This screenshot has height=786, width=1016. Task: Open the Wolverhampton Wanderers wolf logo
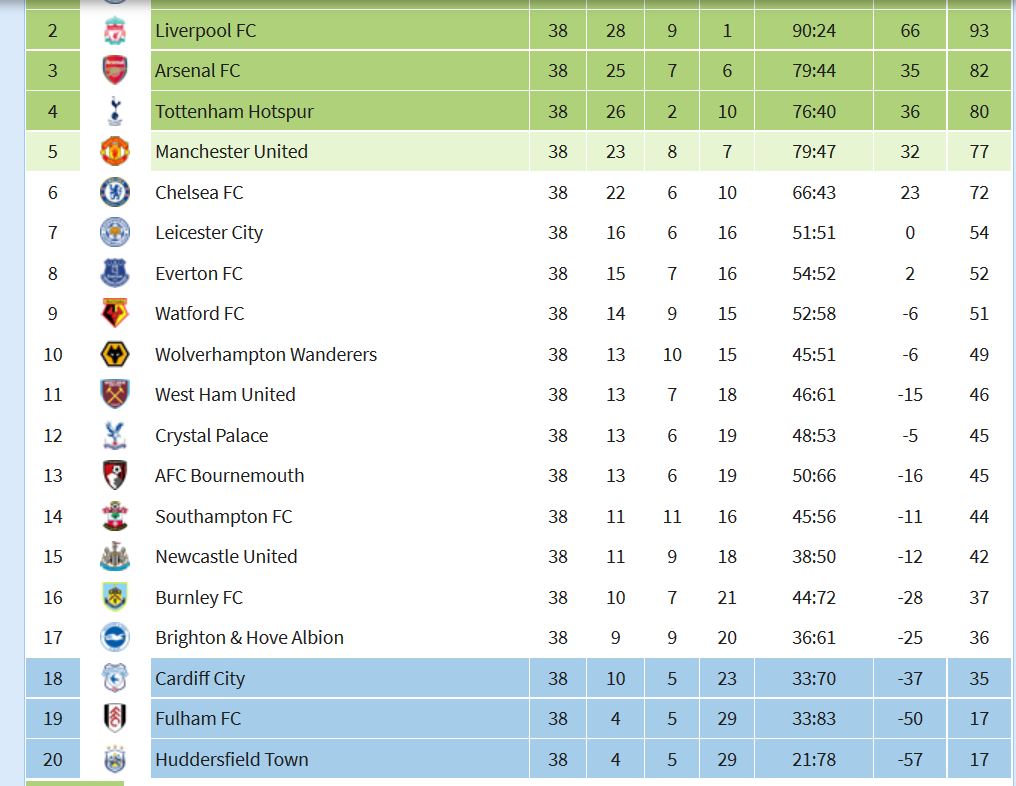coord(115,354)
